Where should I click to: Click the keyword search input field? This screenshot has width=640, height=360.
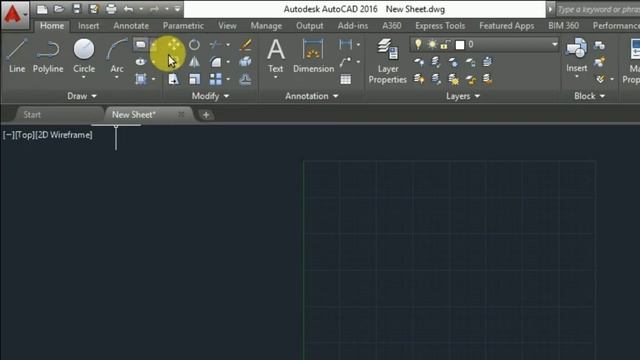598,9
